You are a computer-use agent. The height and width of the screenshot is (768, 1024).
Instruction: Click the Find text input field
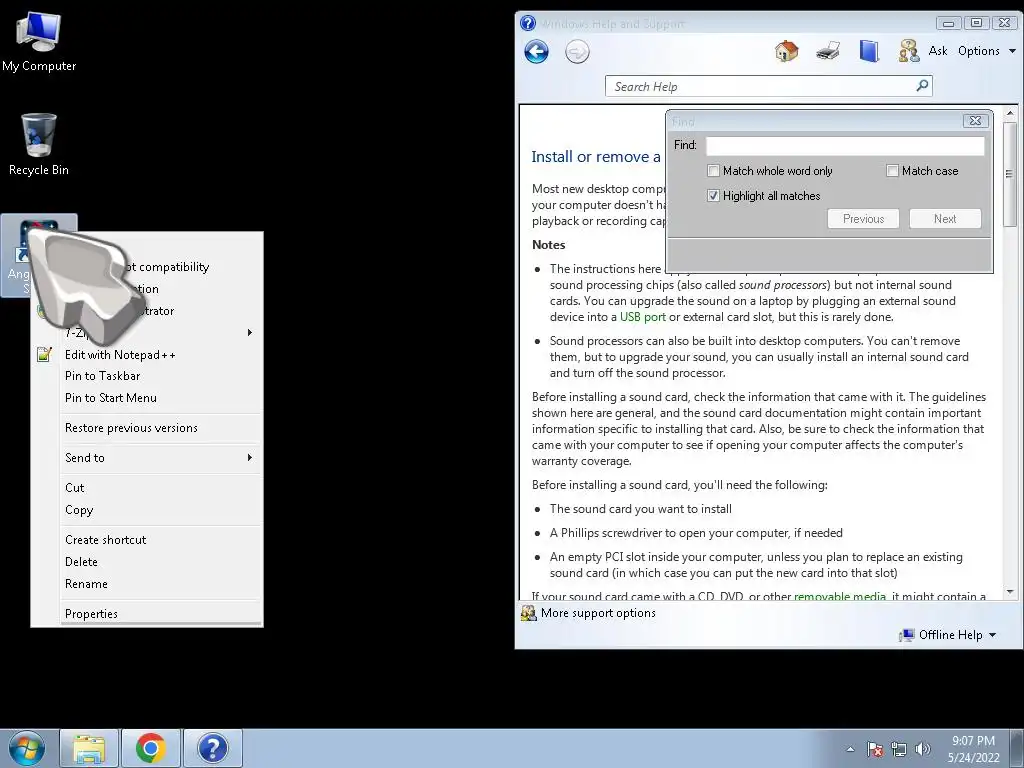(x=845, y=146)
